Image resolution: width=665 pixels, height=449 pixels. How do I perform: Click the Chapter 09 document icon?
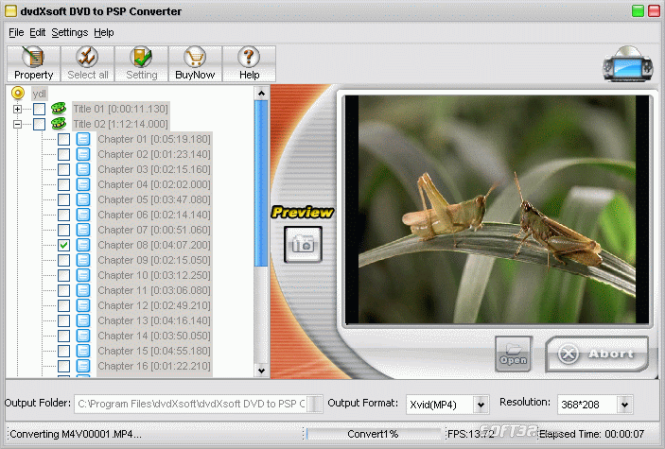coord(83,260)
